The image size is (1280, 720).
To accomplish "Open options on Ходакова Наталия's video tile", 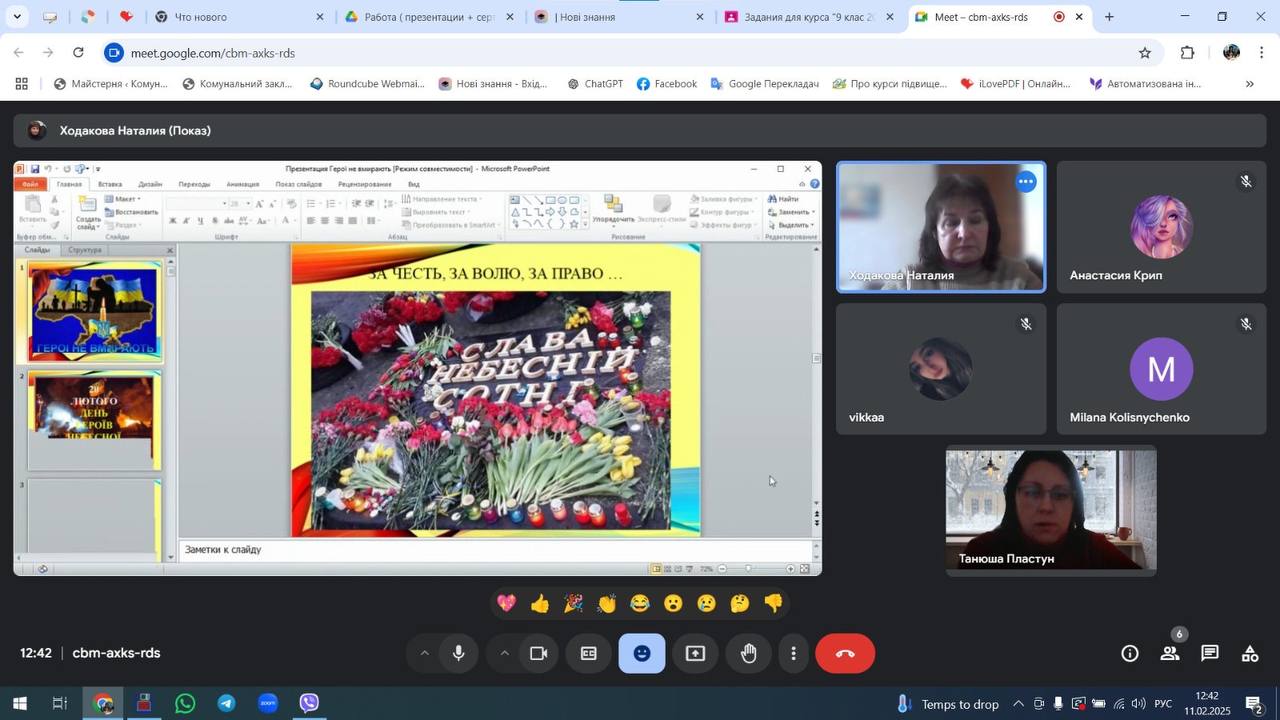I will (1025, 181).
